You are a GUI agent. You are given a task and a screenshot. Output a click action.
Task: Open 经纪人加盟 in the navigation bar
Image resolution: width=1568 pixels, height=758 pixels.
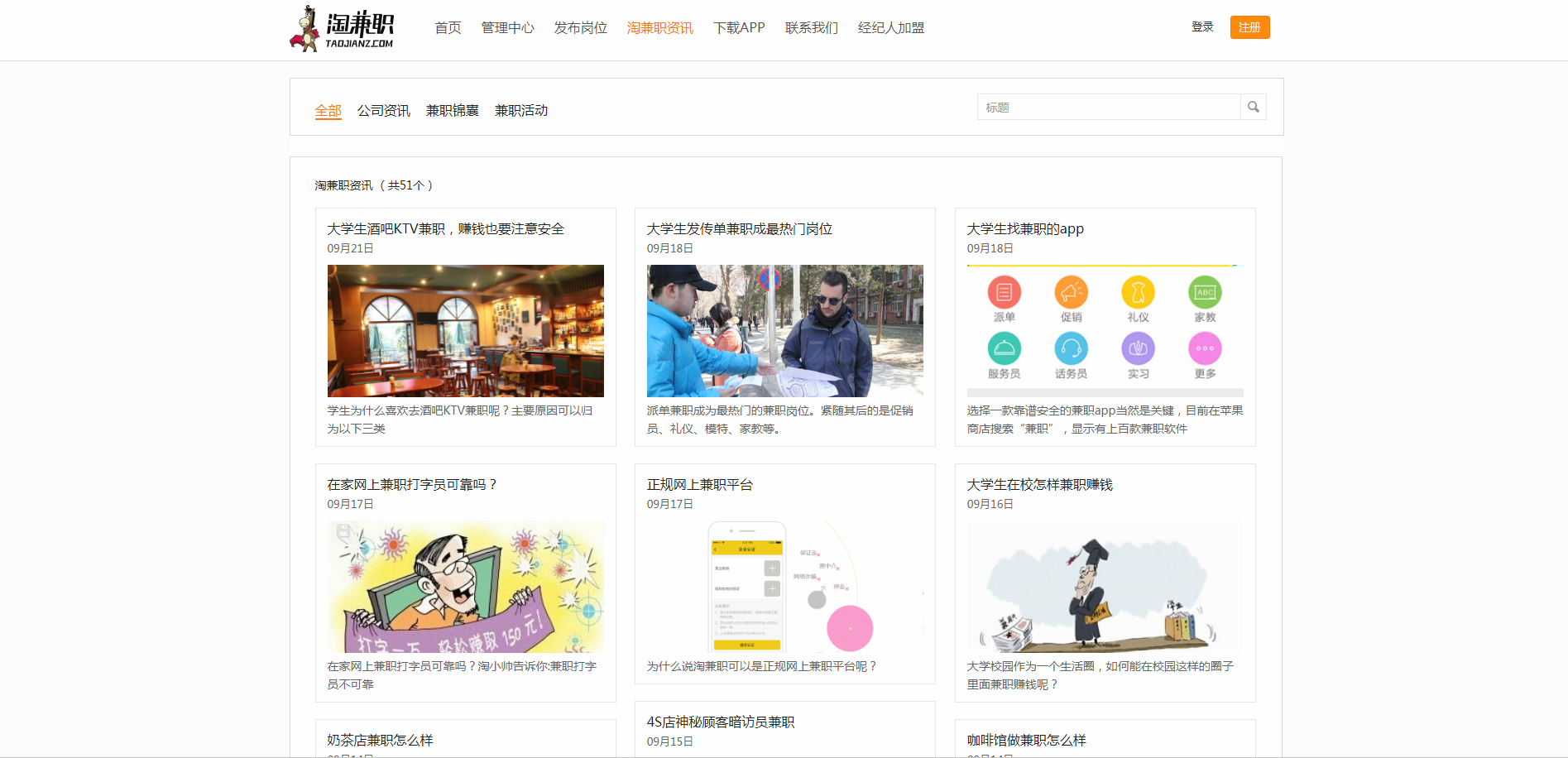point(891,27)
